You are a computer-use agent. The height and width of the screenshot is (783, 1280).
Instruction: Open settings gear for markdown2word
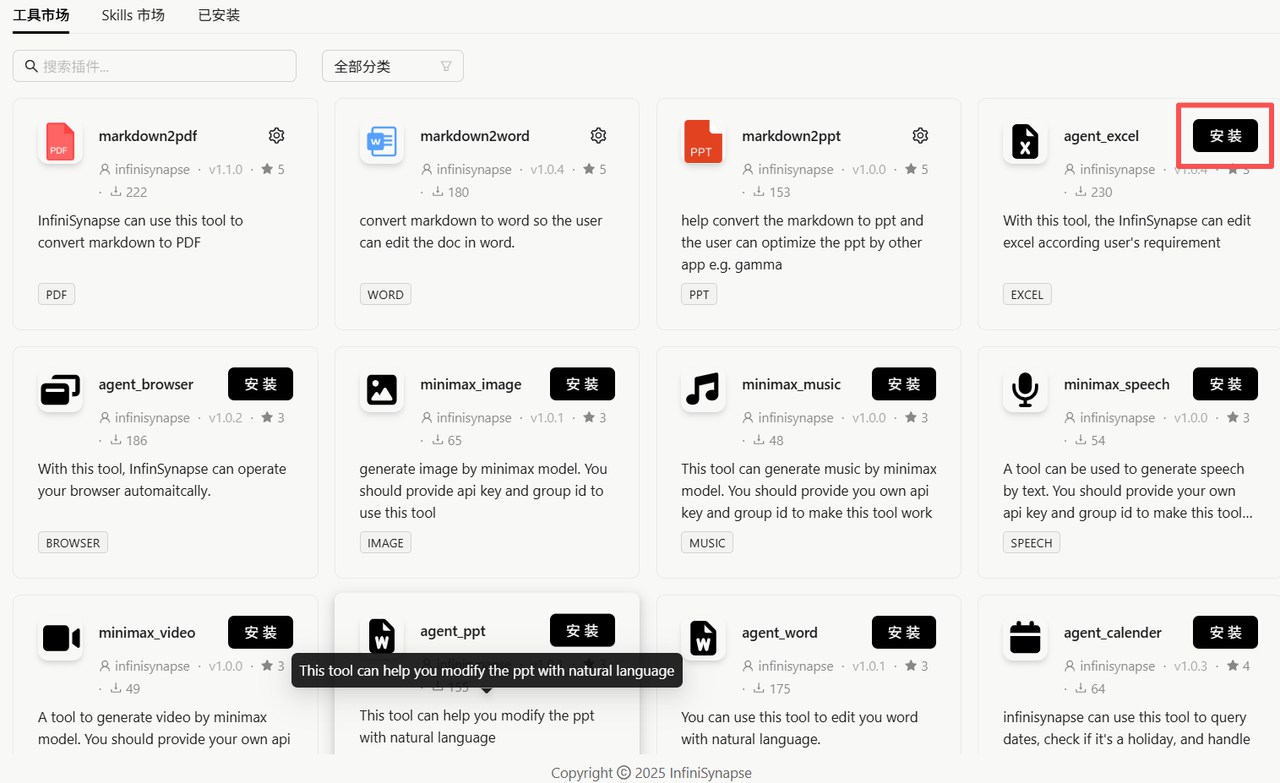click(x=598, y=136)
